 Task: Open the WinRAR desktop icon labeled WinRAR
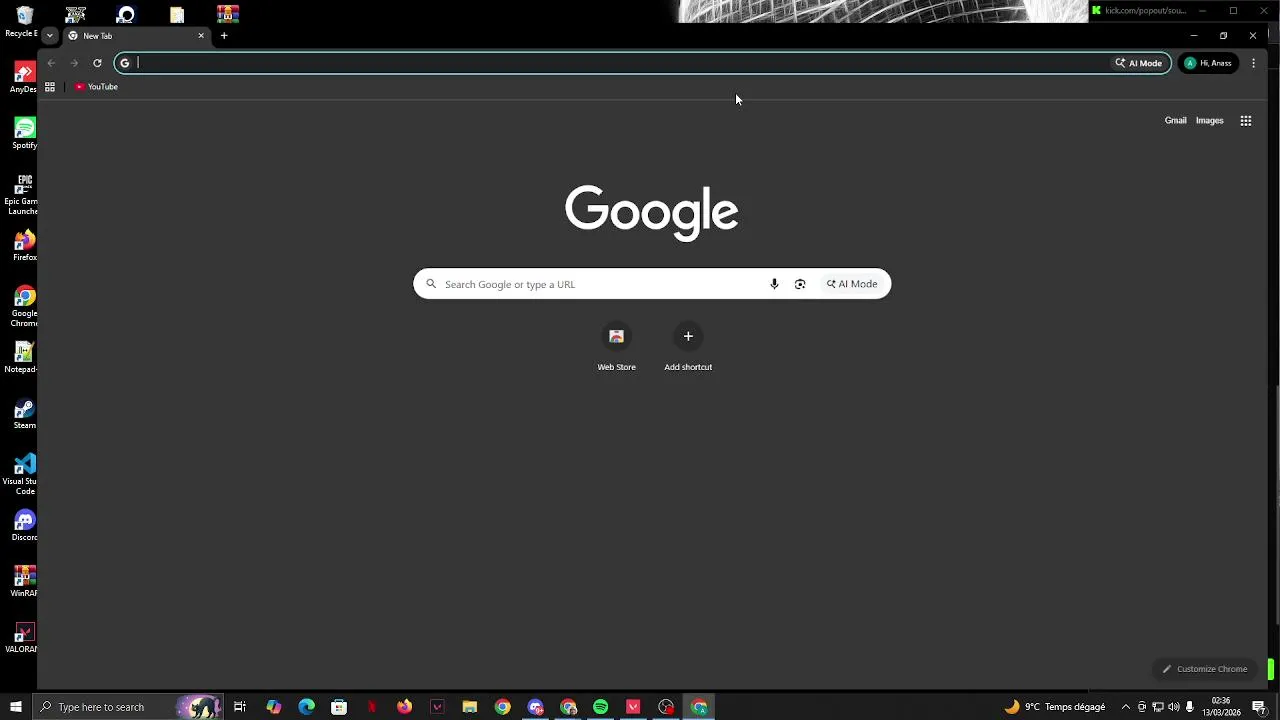pyautogui.click(x=24, y=581)
